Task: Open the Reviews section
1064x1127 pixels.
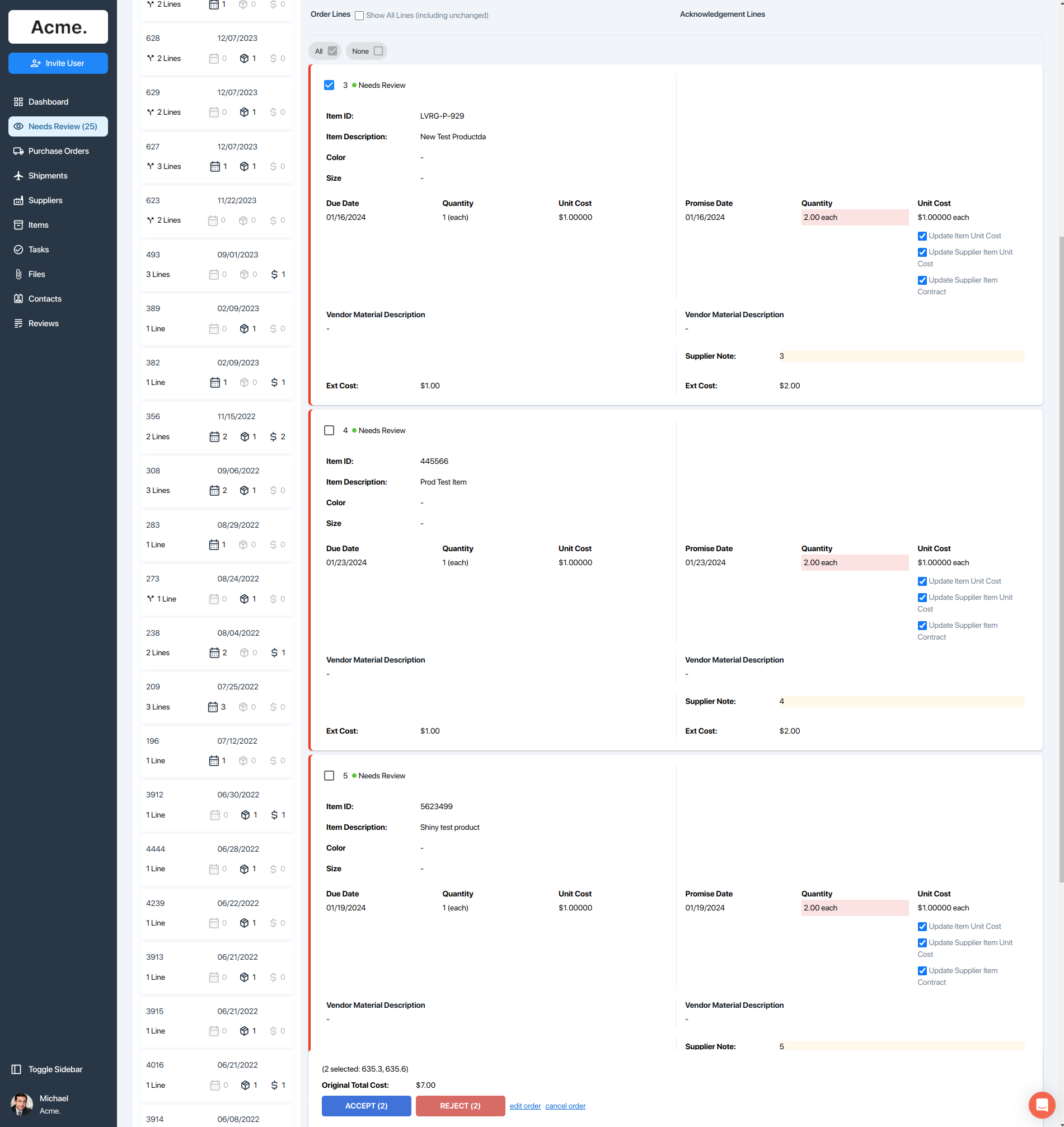Action: [x=43, y=323]
